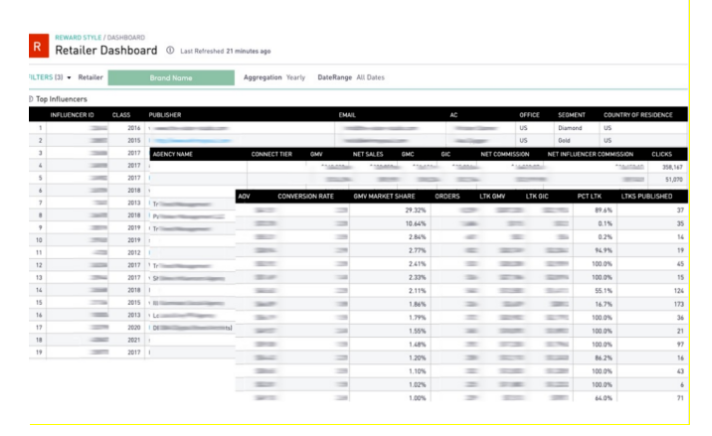Image resolution: width=712 pixels, height=436 pixels.
Task: Select the 94.9% PCT LTK value
Action: pyautogui.click(x=603, y=250)
